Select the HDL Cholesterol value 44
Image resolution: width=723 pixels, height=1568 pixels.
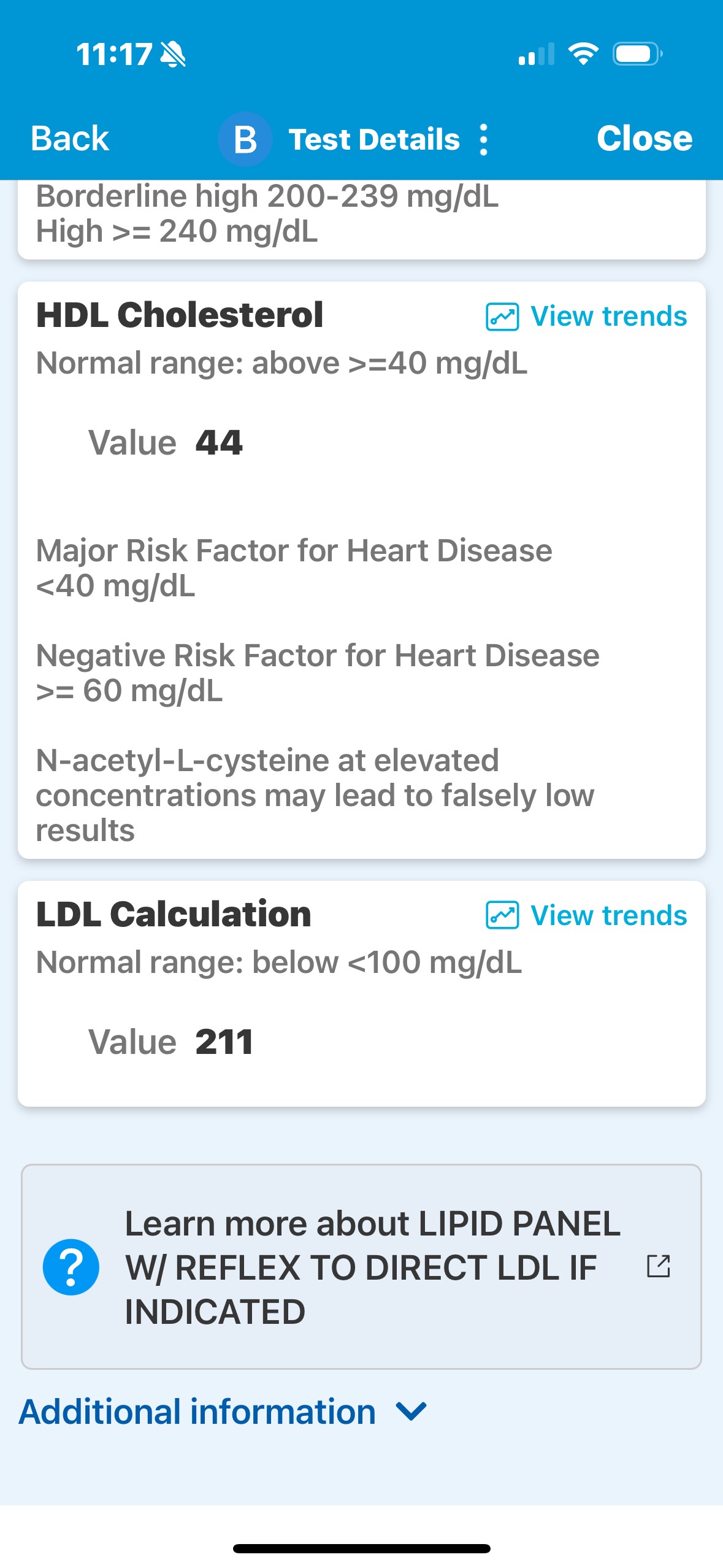pos(219,442)
